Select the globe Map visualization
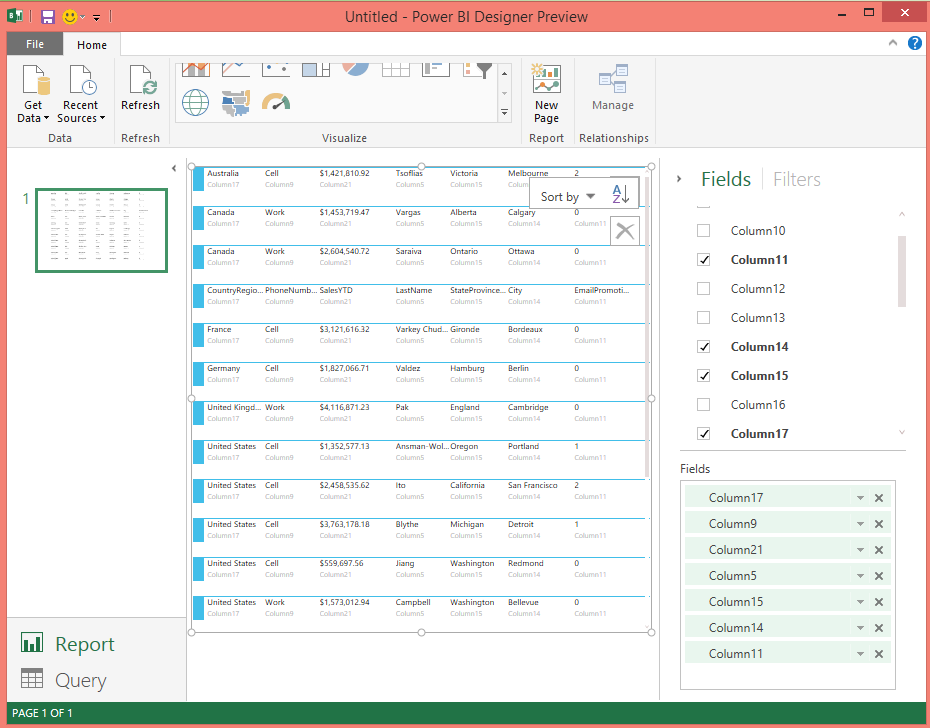The width and height of the screenshot is (930, 728). click(195, 103)
